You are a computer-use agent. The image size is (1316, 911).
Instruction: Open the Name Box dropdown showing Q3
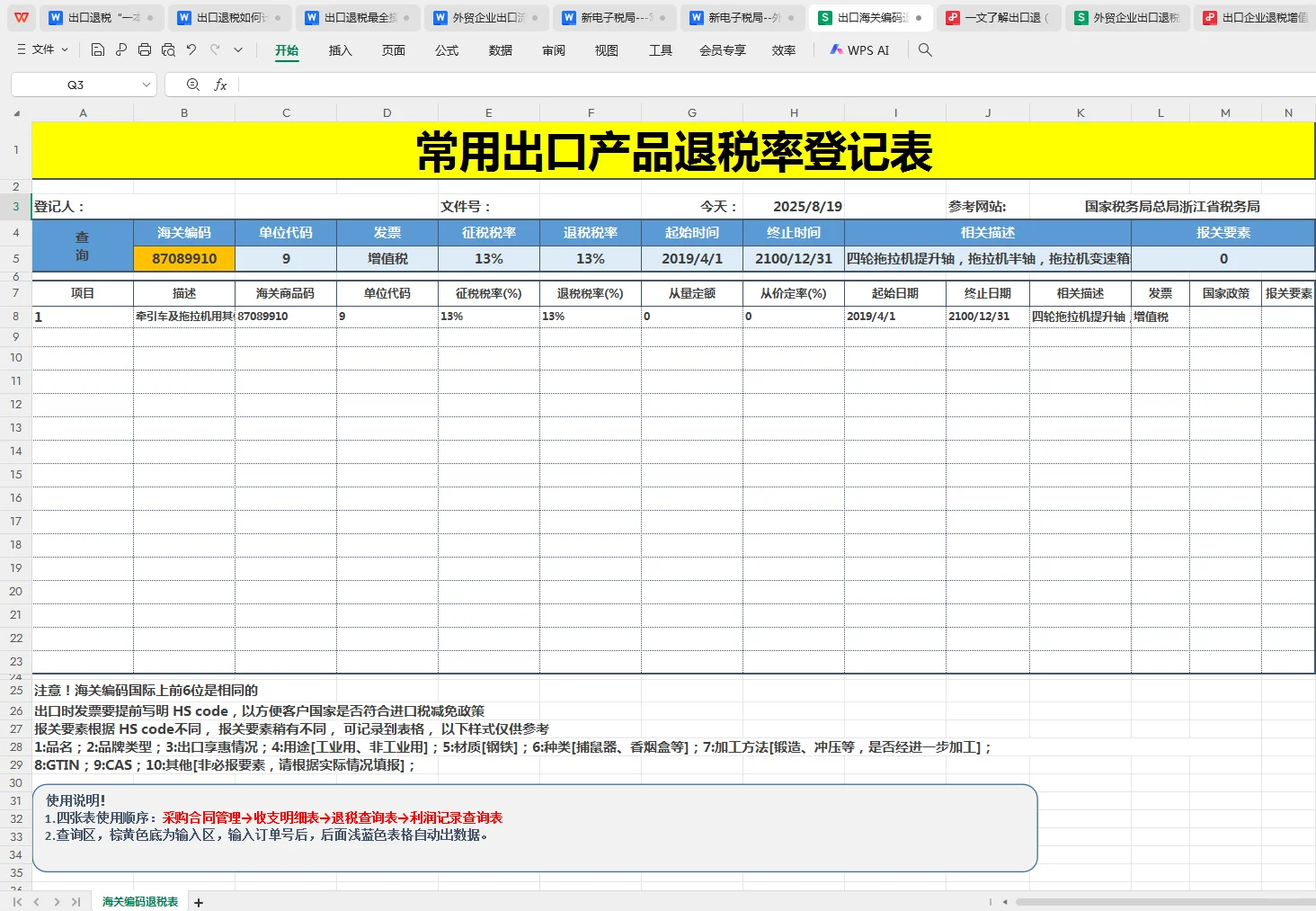147,84
